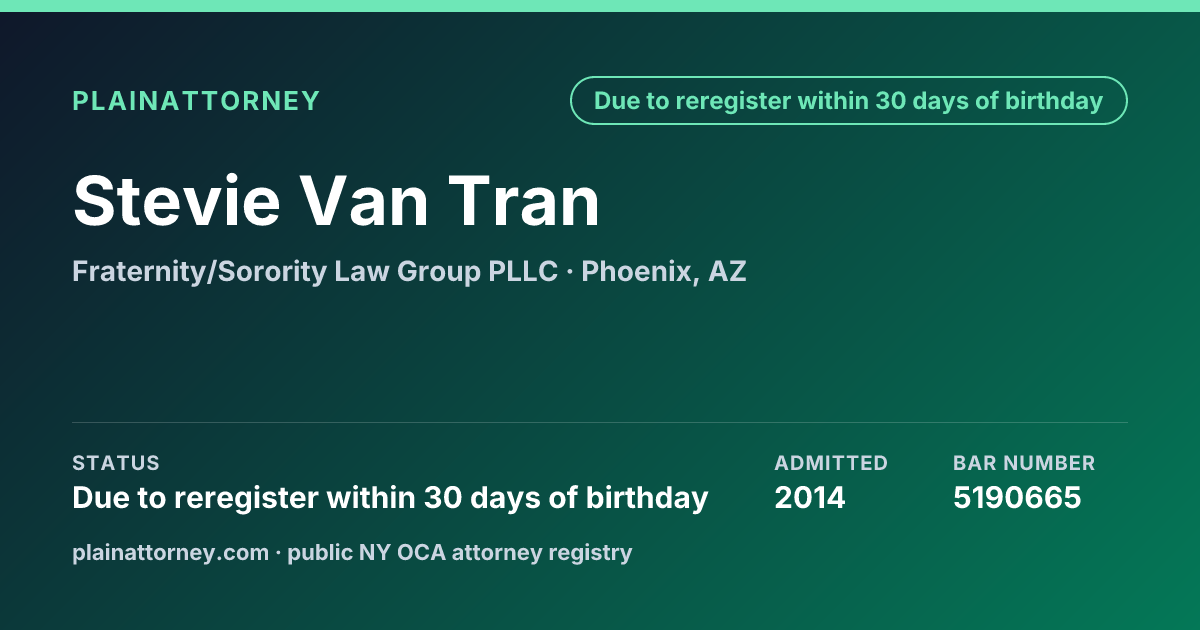
Task: Click the mint green accent bar at top
Action: pyautogui.click(x=600, y=6)
